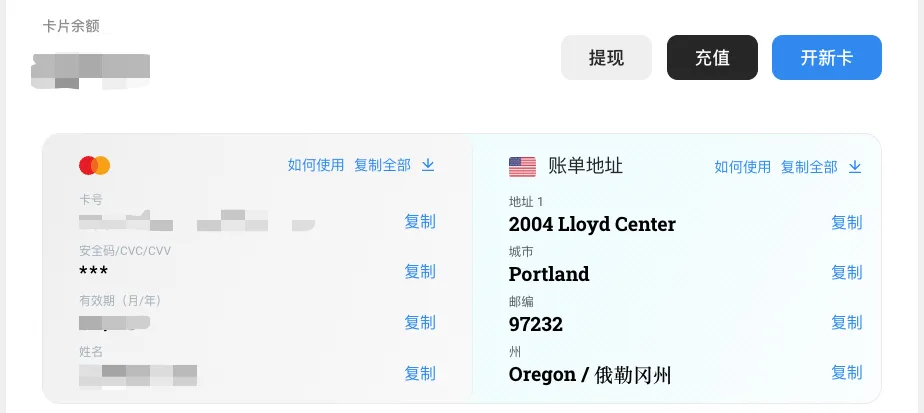Copy the cardholder name

(x=420, y=373)
